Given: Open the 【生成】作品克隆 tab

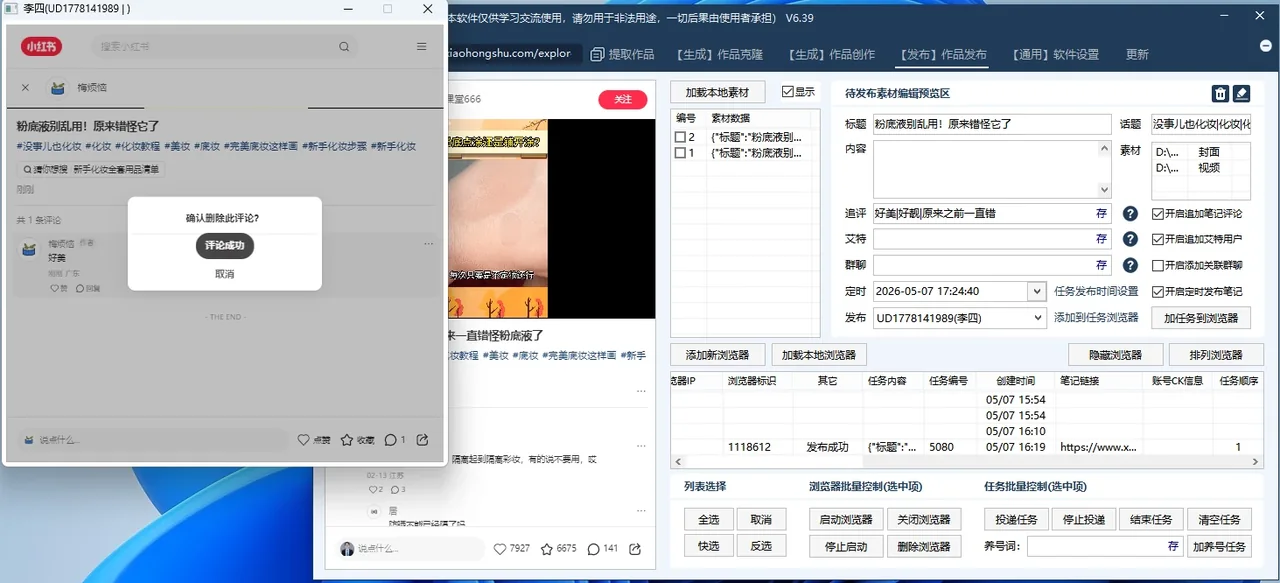Looking at the screenshot, I should coord(719,55).
